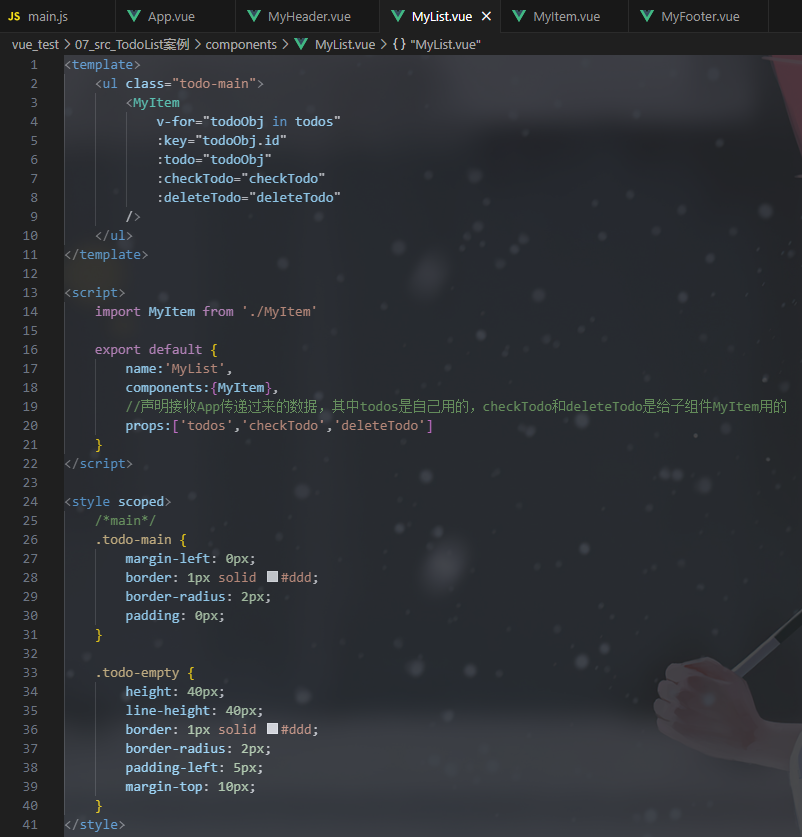Open MyList.vue breadcrumb file entry
Viewport: 802px width, 837px height.
tap(345, 44)
